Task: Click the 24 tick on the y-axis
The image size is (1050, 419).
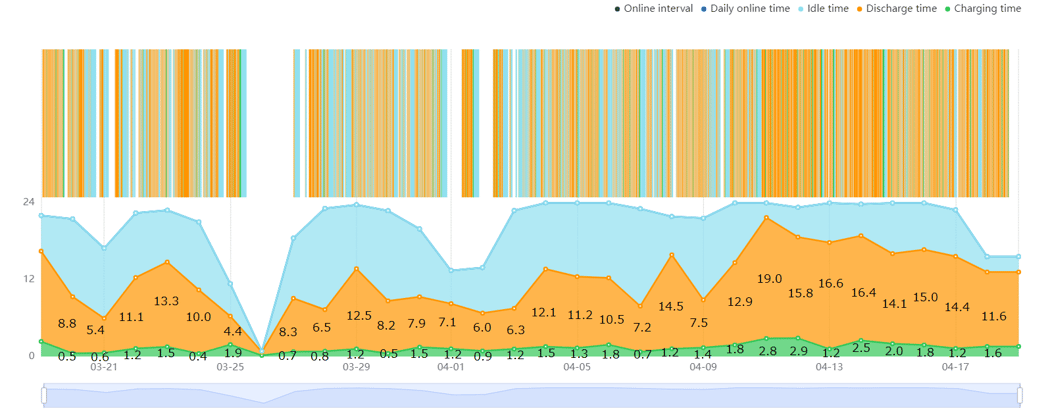Action: pos(29,200)
